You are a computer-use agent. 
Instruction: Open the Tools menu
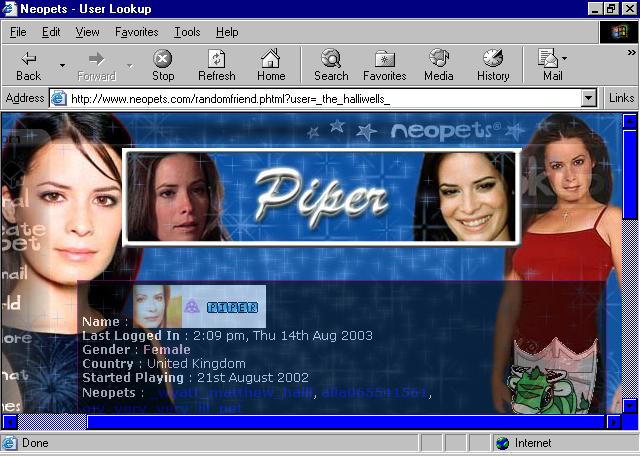point(187,32)
